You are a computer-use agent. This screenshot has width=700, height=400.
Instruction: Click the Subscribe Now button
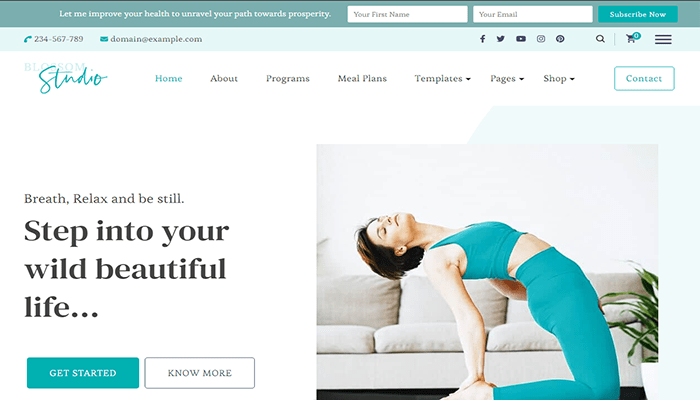point(638,14)
